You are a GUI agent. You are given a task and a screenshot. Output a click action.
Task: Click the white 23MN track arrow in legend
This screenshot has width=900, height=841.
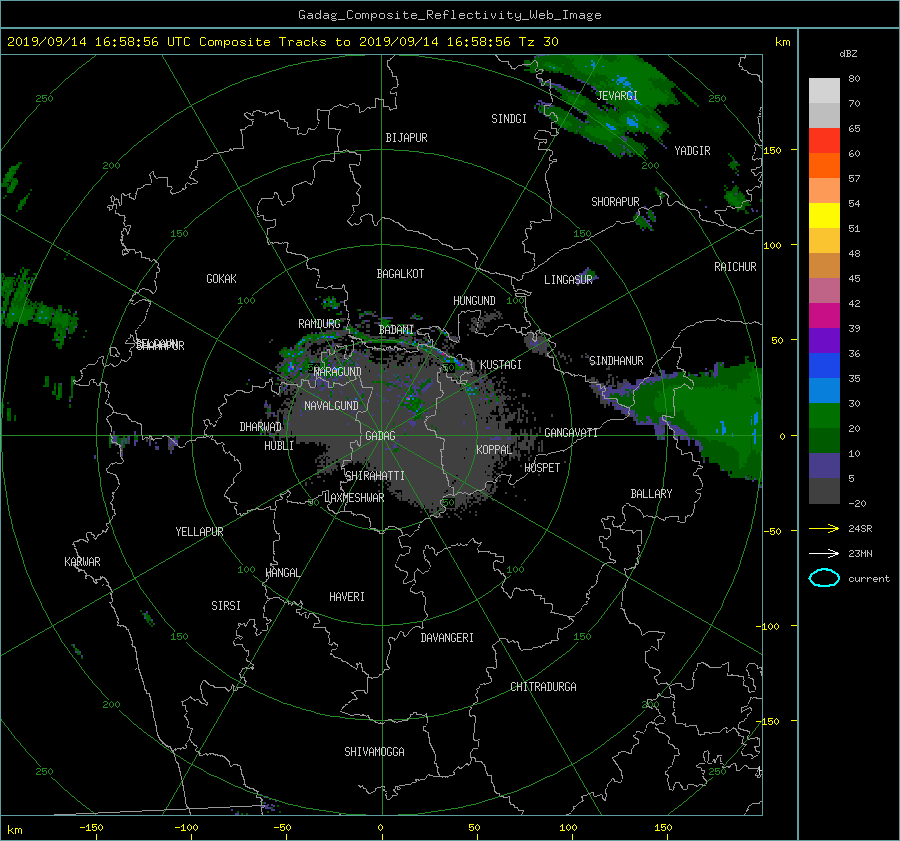click(x=824, y=553)
